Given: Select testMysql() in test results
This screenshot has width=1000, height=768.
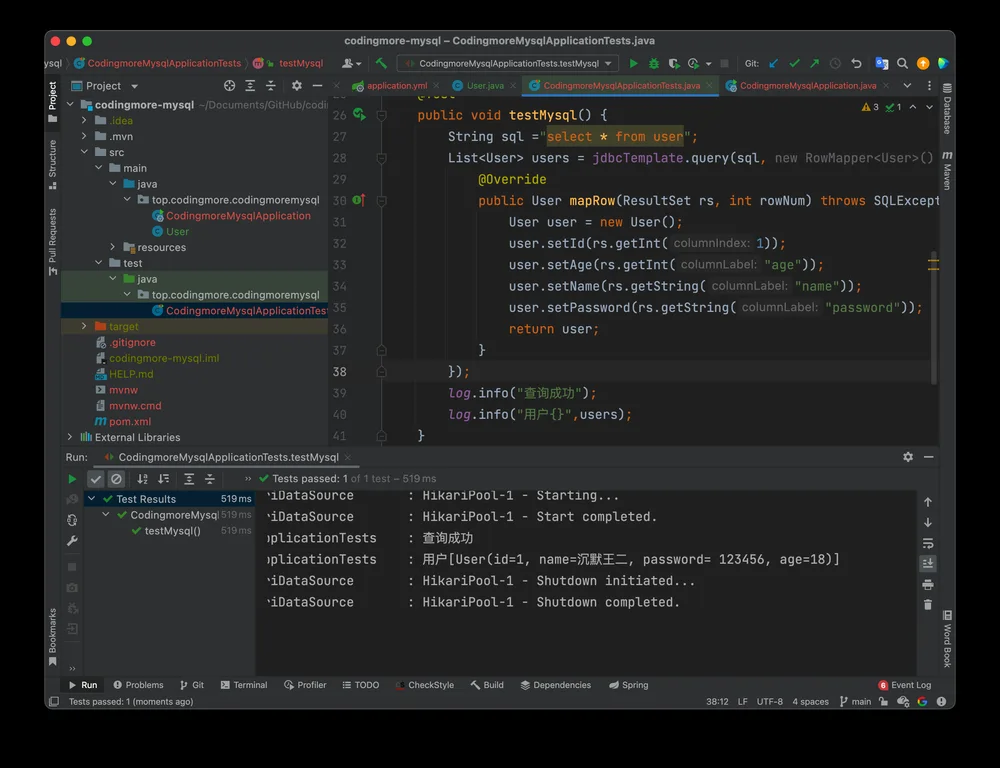Looking at the screenshot, I should tap(173, 531).
